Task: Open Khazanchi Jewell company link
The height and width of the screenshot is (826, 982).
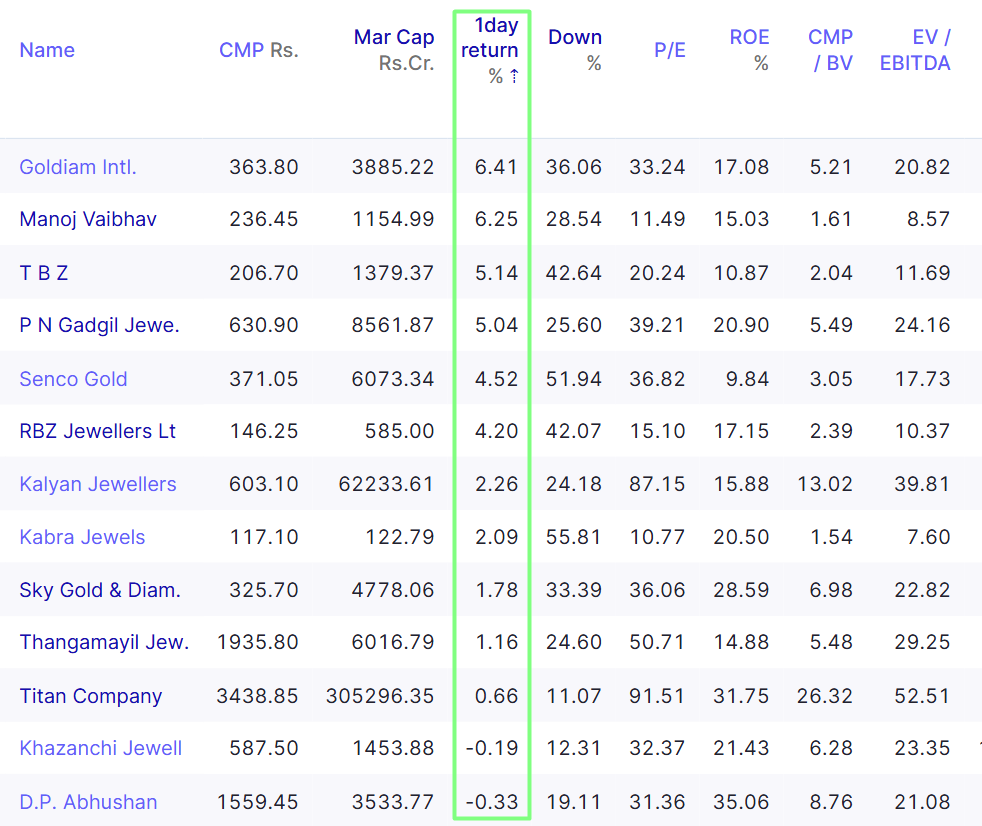Action: point(101,748)
